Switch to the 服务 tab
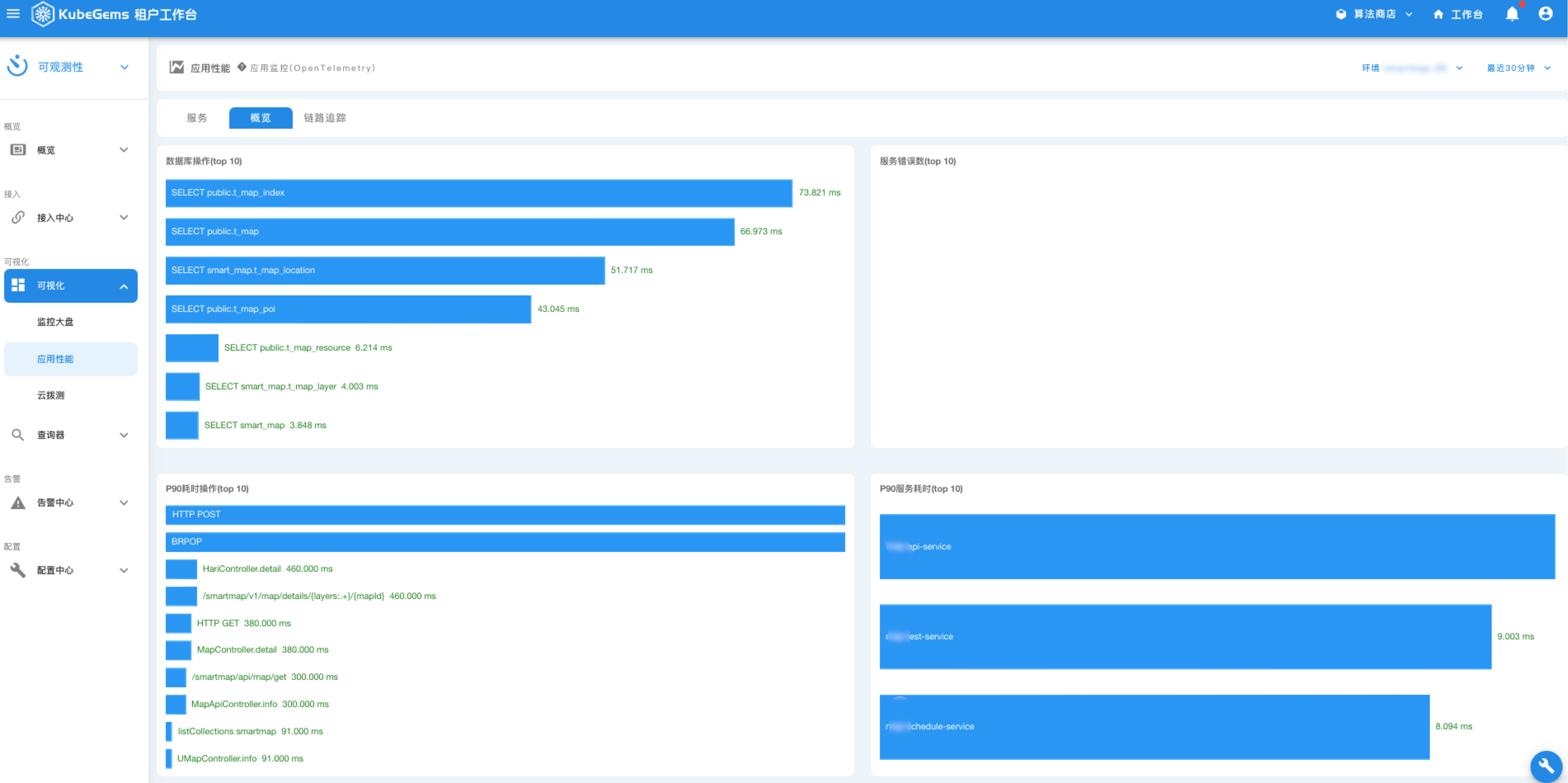This screenshot has height=783, width=1568. click(x=197, y=118)
